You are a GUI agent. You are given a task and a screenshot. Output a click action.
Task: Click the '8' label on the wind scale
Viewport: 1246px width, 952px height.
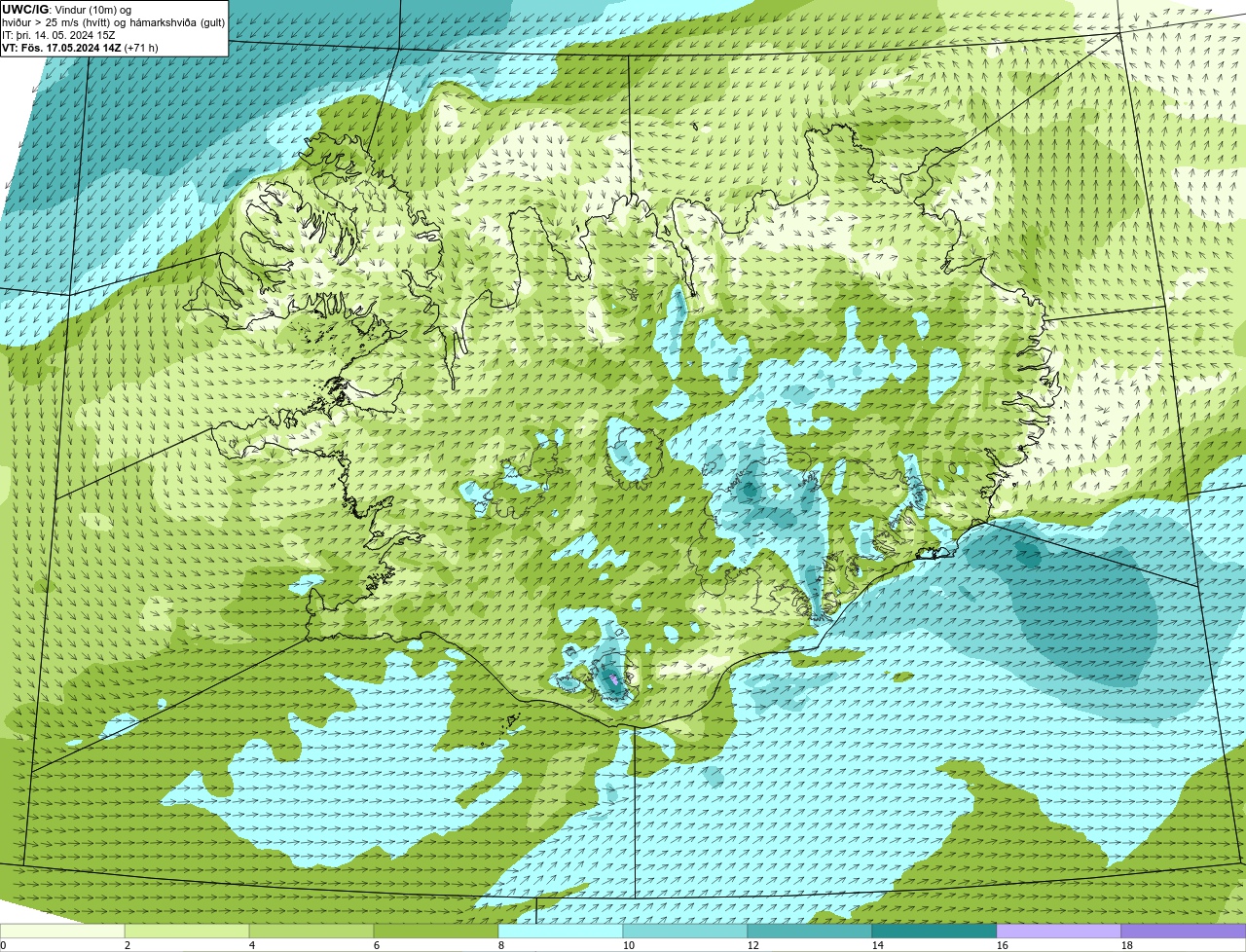pos(501,945)
